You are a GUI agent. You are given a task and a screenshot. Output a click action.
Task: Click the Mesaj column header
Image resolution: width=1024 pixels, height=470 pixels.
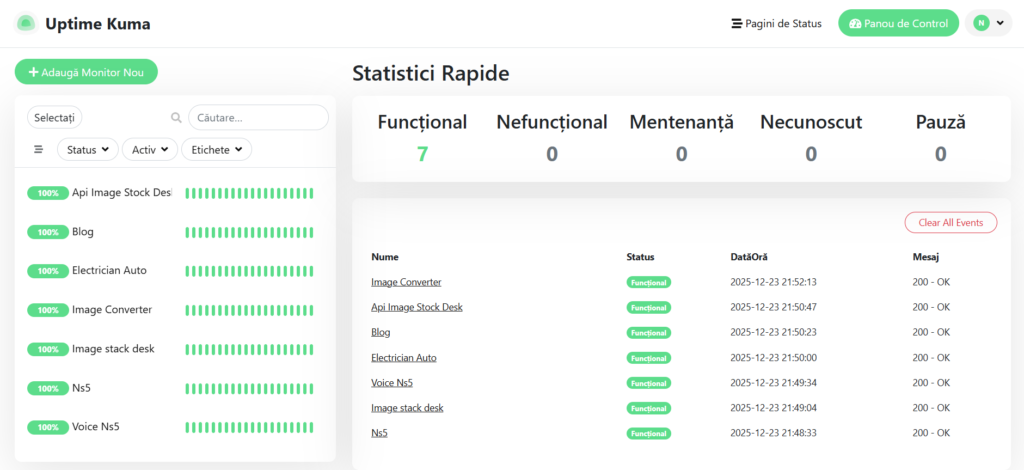(x=925, y=257)
